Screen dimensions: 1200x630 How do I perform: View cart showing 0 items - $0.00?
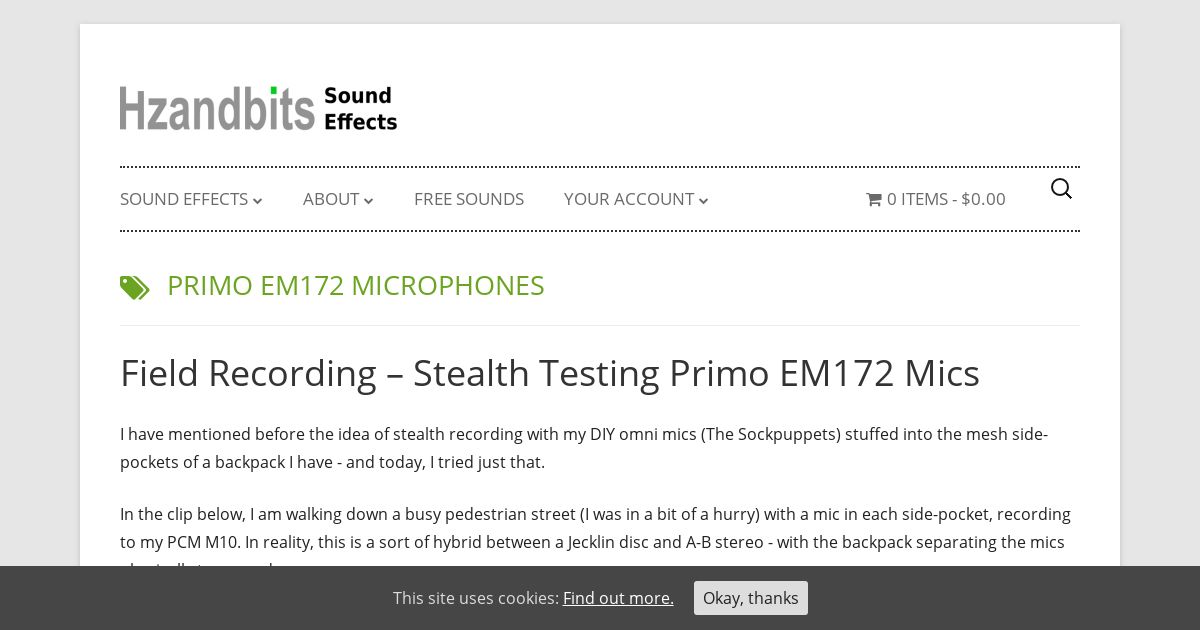(x=946, y=199)
